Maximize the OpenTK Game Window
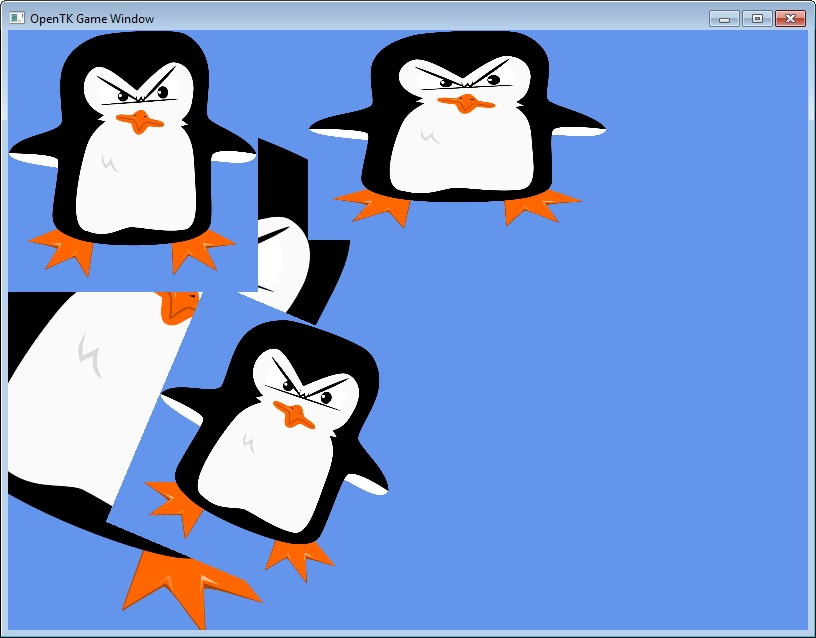816x638 pixels. (x=757, y=19)
